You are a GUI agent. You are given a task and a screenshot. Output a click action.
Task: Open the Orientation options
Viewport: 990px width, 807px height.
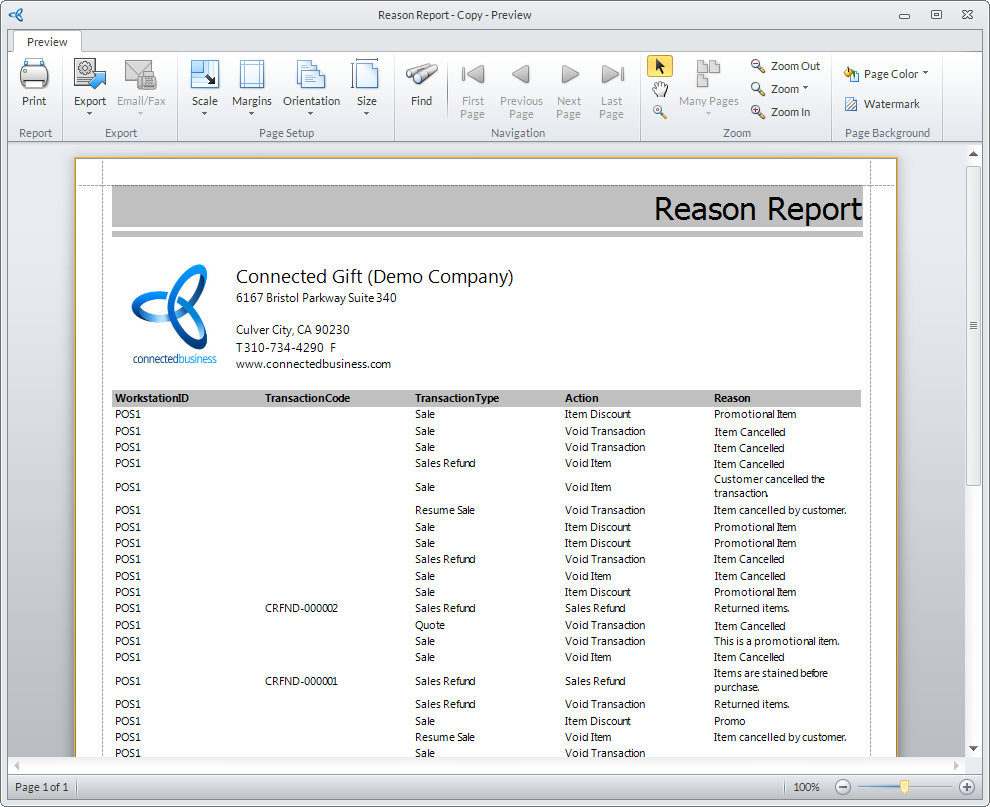coord(311,76)
